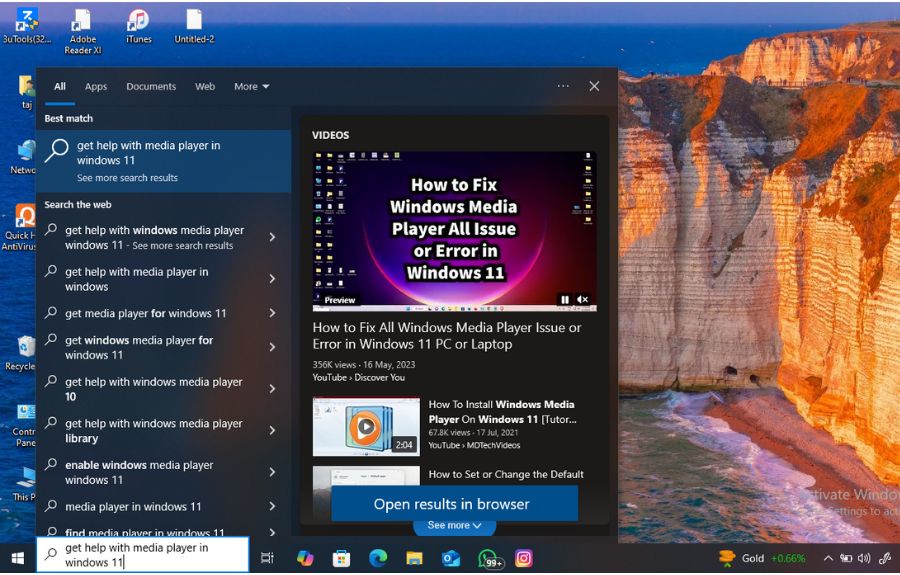Expand 'get media player for windows 11' arrow
900x575 pixels.
pyautogui.click(x=272, y=313)
